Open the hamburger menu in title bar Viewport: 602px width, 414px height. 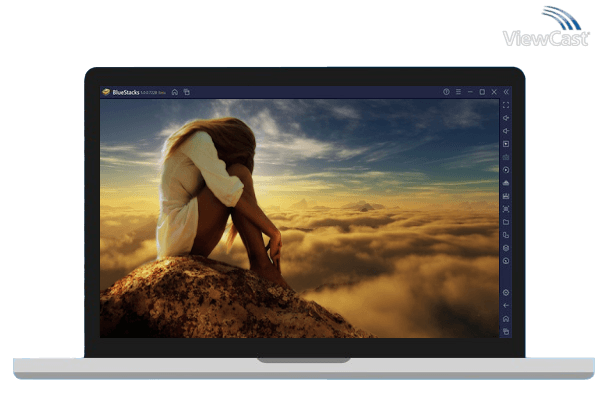pyautogui.click(x=458, y=92)
